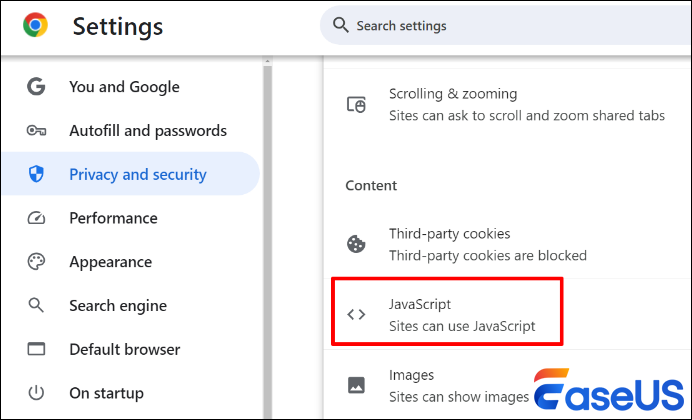Click the search magnifier icon in settings
The height and width of the screenshot is (420, 692).
point(341,25)
